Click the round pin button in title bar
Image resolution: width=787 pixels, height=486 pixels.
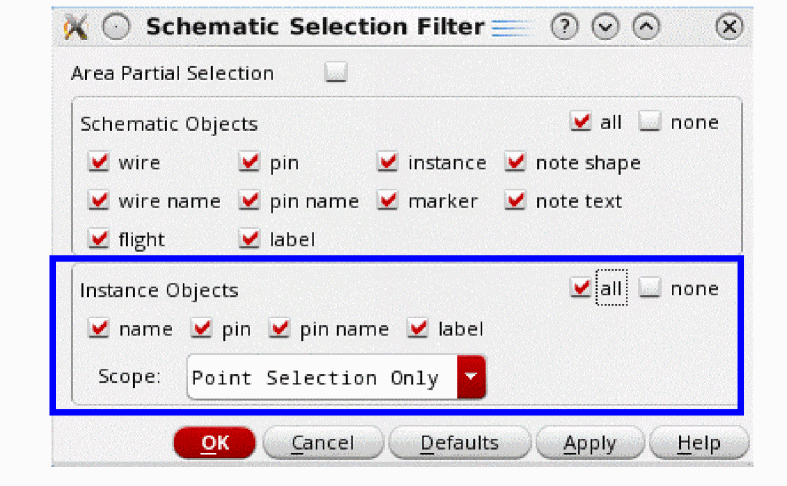tap(117, 27)
